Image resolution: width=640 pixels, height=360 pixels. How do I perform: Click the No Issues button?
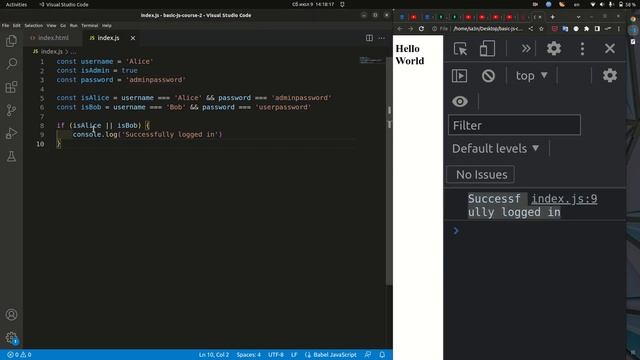click(x=481, y=175)
